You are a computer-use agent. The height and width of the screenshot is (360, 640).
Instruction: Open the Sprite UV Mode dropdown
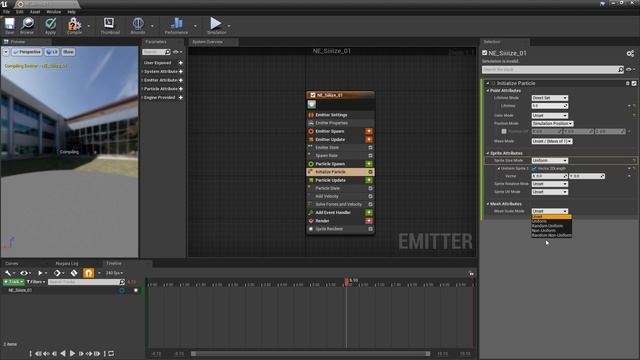[x=549, y=191]
